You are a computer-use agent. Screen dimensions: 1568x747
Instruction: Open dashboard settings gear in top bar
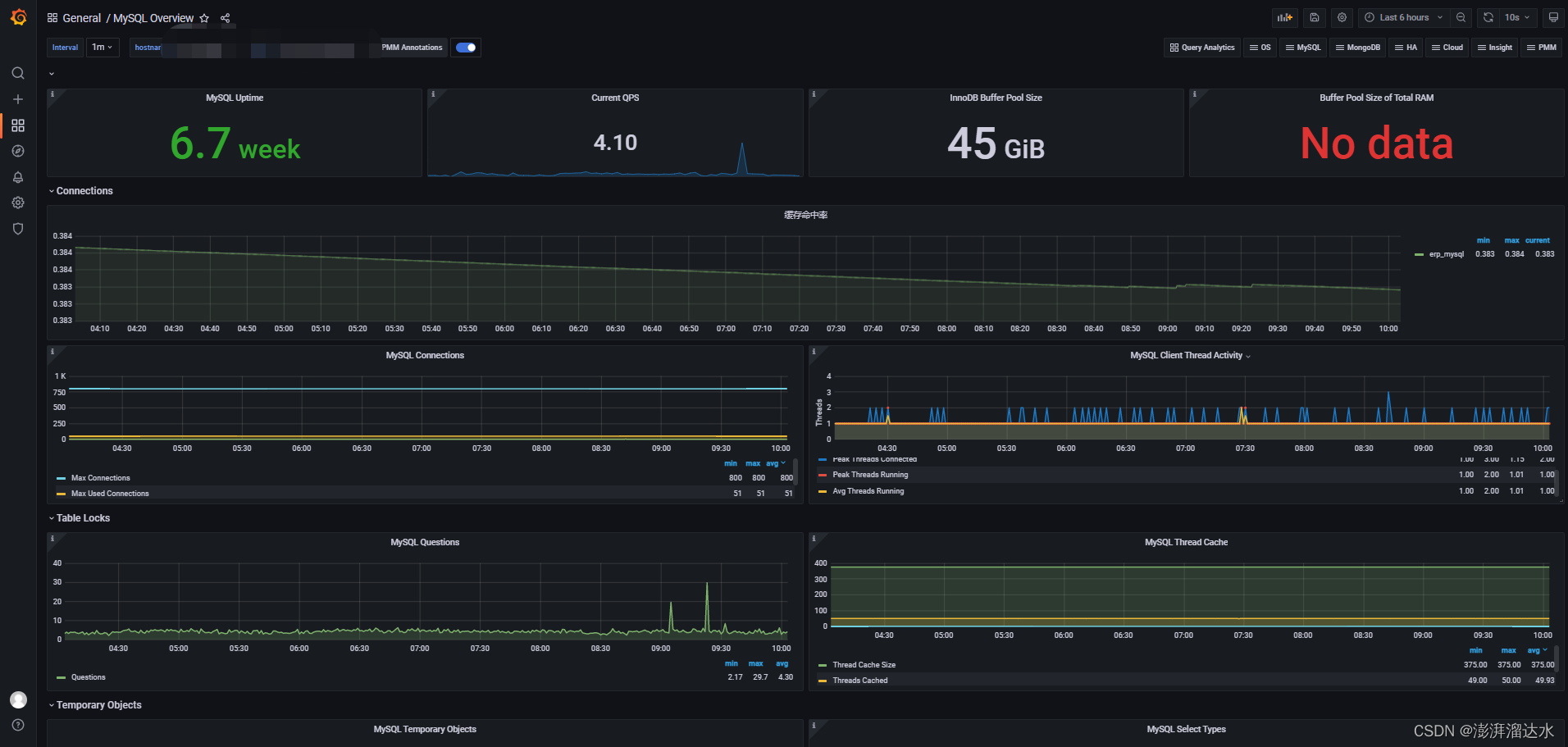pyautogui.click(x=1342, y=17)
